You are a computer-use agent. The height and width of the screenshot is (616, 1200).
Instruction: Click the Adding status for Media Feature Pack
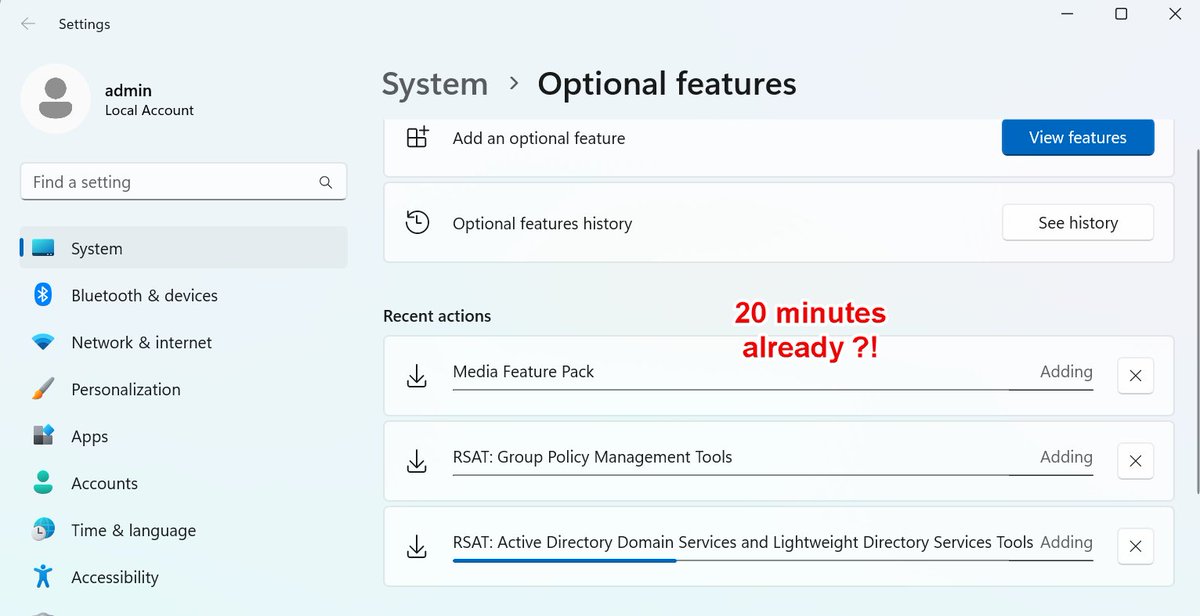point(1066,371)
